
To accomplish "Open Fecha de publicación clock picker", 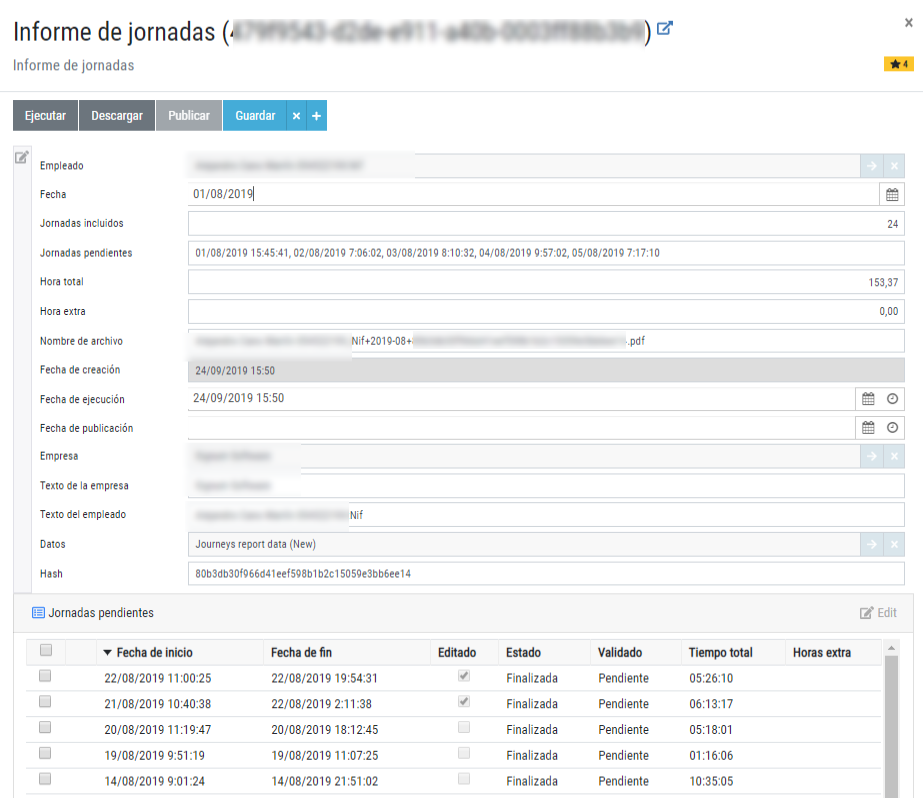I will pos(892,428).
